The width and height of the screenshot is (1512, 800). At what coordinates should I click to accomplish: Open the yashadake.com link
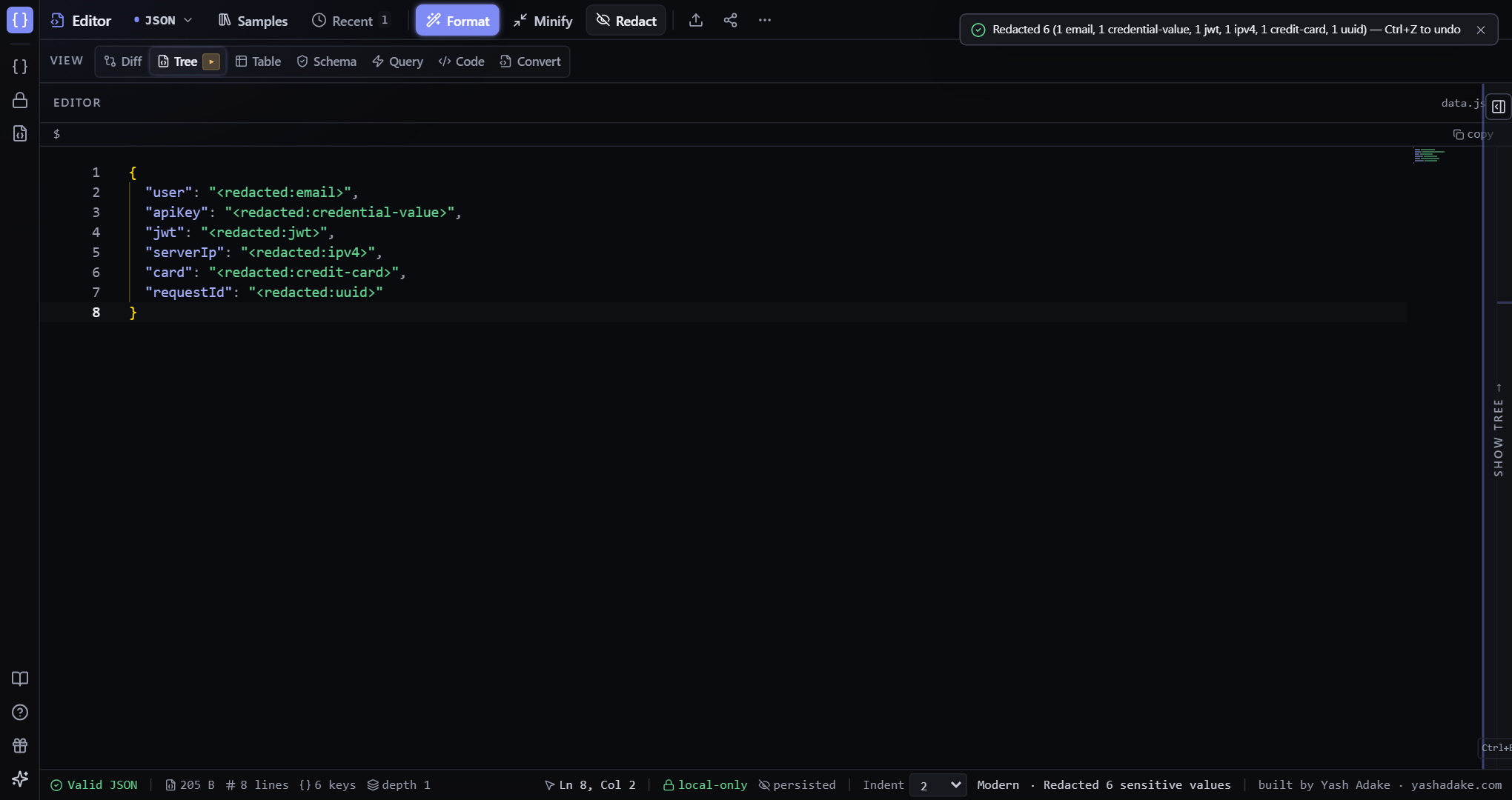point(1456,785)
